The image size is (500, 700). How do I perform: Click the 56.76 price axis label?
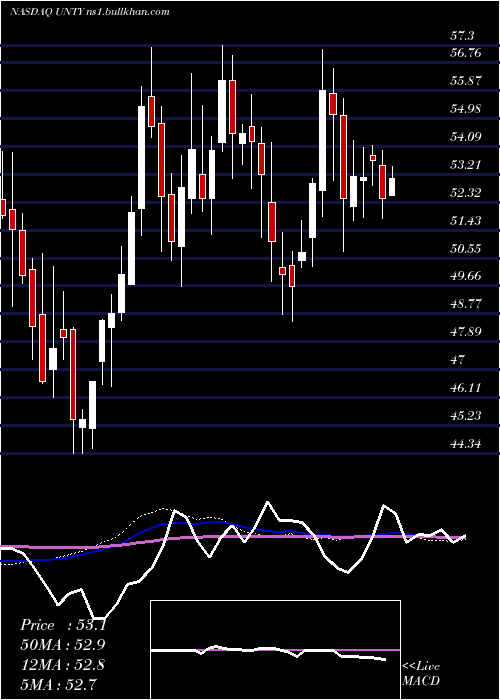point(467,53)
